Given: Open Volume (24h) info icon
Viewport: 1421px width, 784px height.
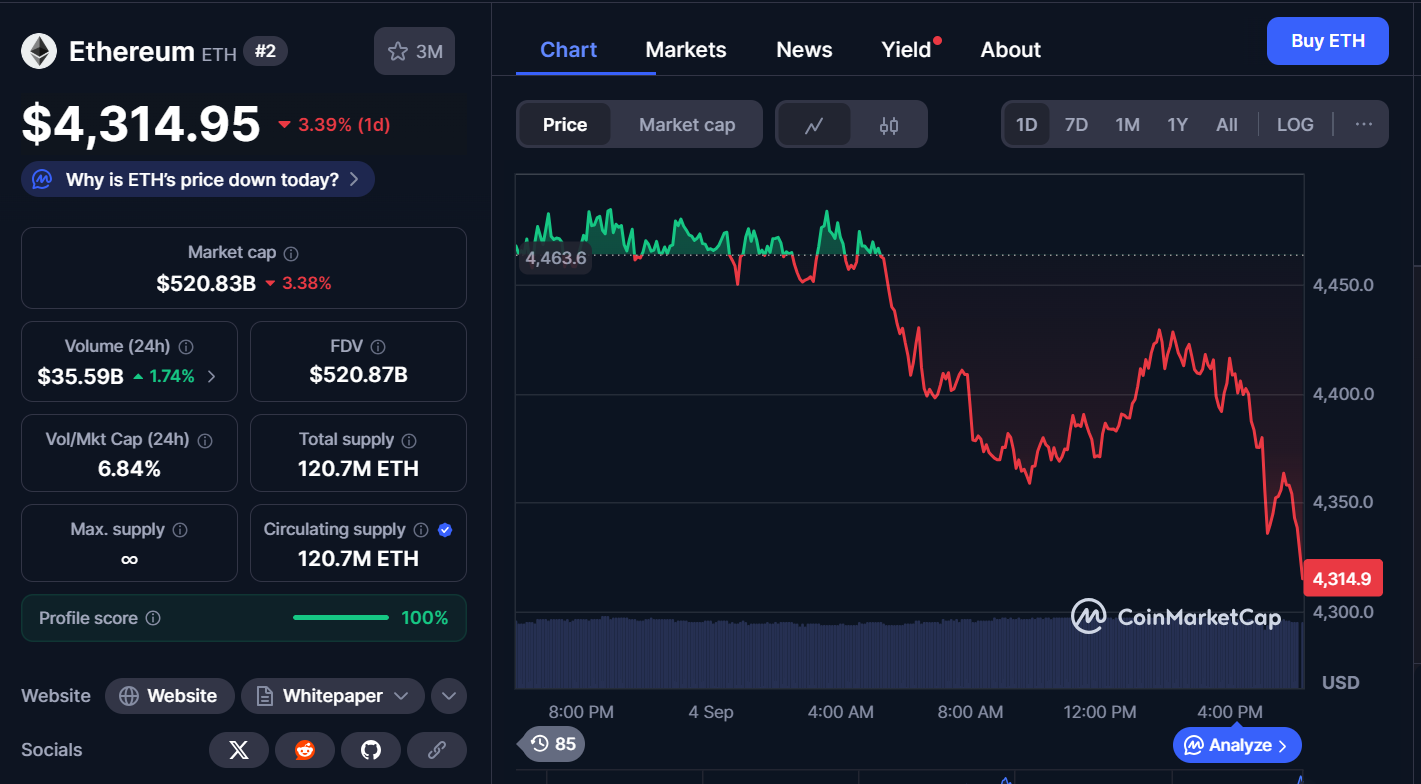Looking at the screenshot, I should click(186, 347).
